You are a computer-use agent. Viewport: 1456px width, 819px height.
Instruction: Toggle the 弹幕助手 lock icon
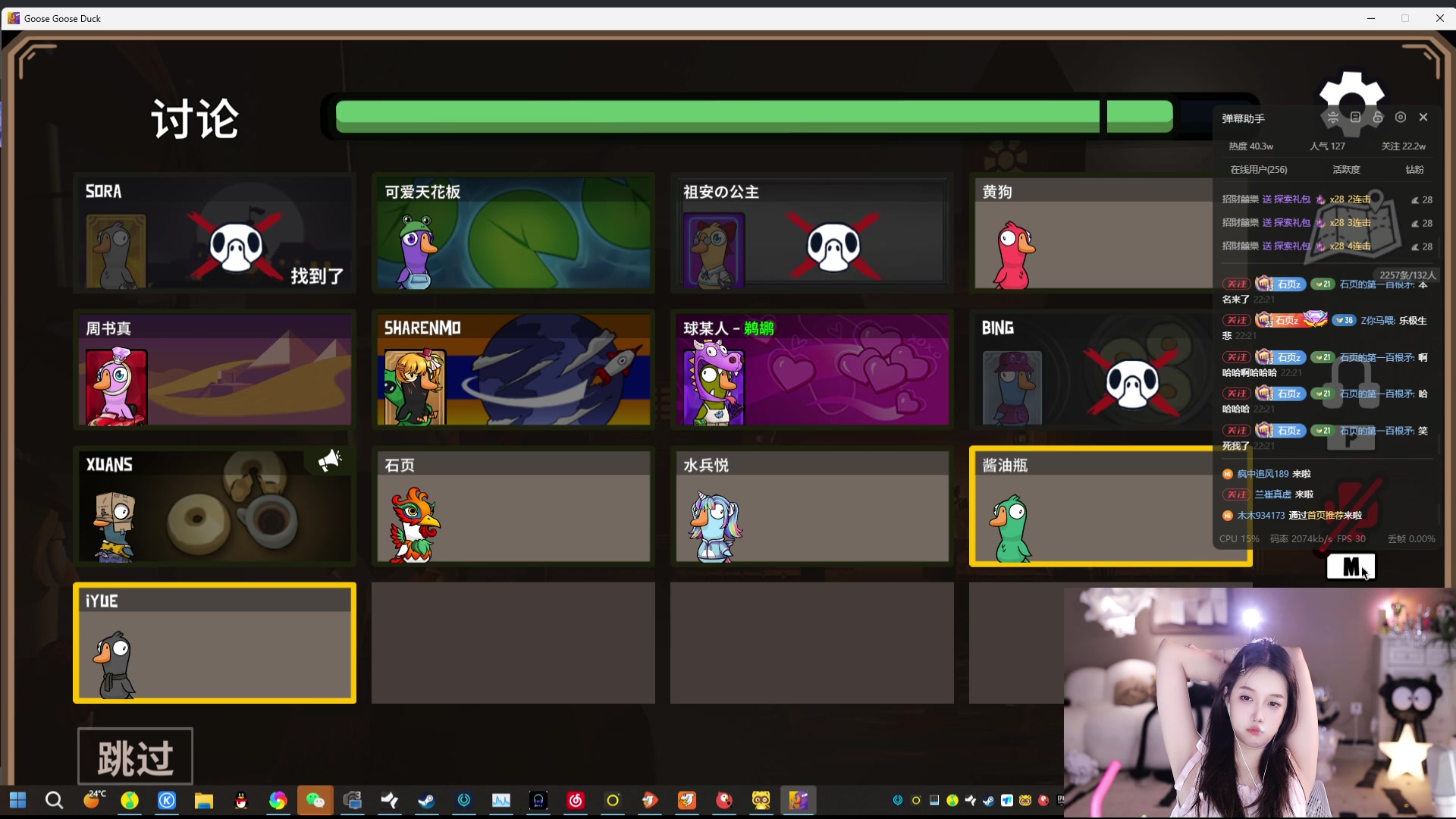[x=1378, y=118]
